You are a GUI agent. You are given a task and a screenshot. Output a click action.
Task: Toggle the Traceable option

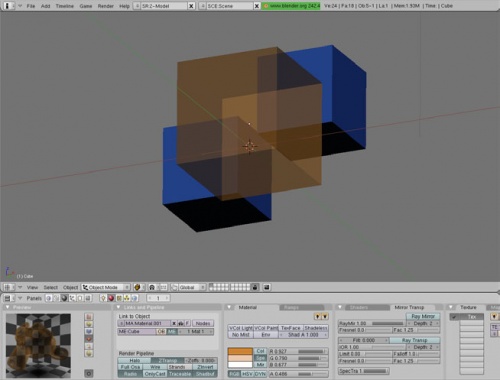180,374
